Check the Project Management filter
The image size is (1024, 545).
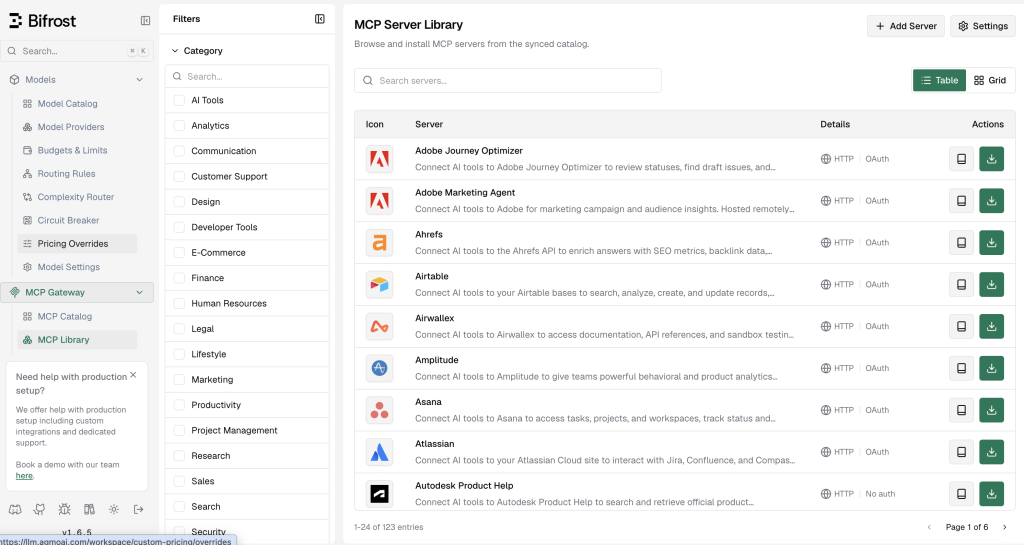(x=179, y=430)
